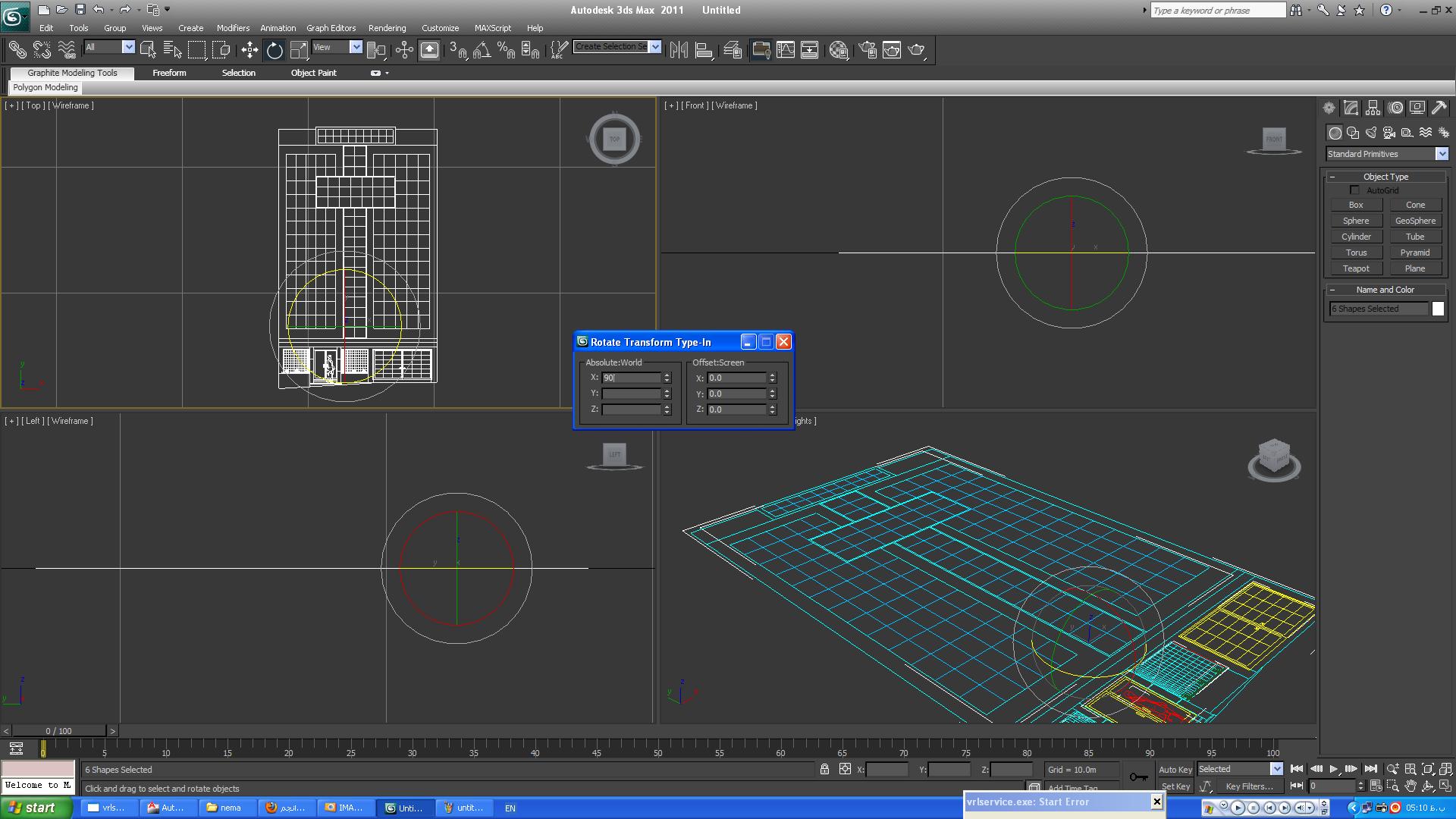The image size is (1456, 819).
Task: Activate the Select and Uniform Scale tool
Action: pyautogui.click(x=300, y=50)
